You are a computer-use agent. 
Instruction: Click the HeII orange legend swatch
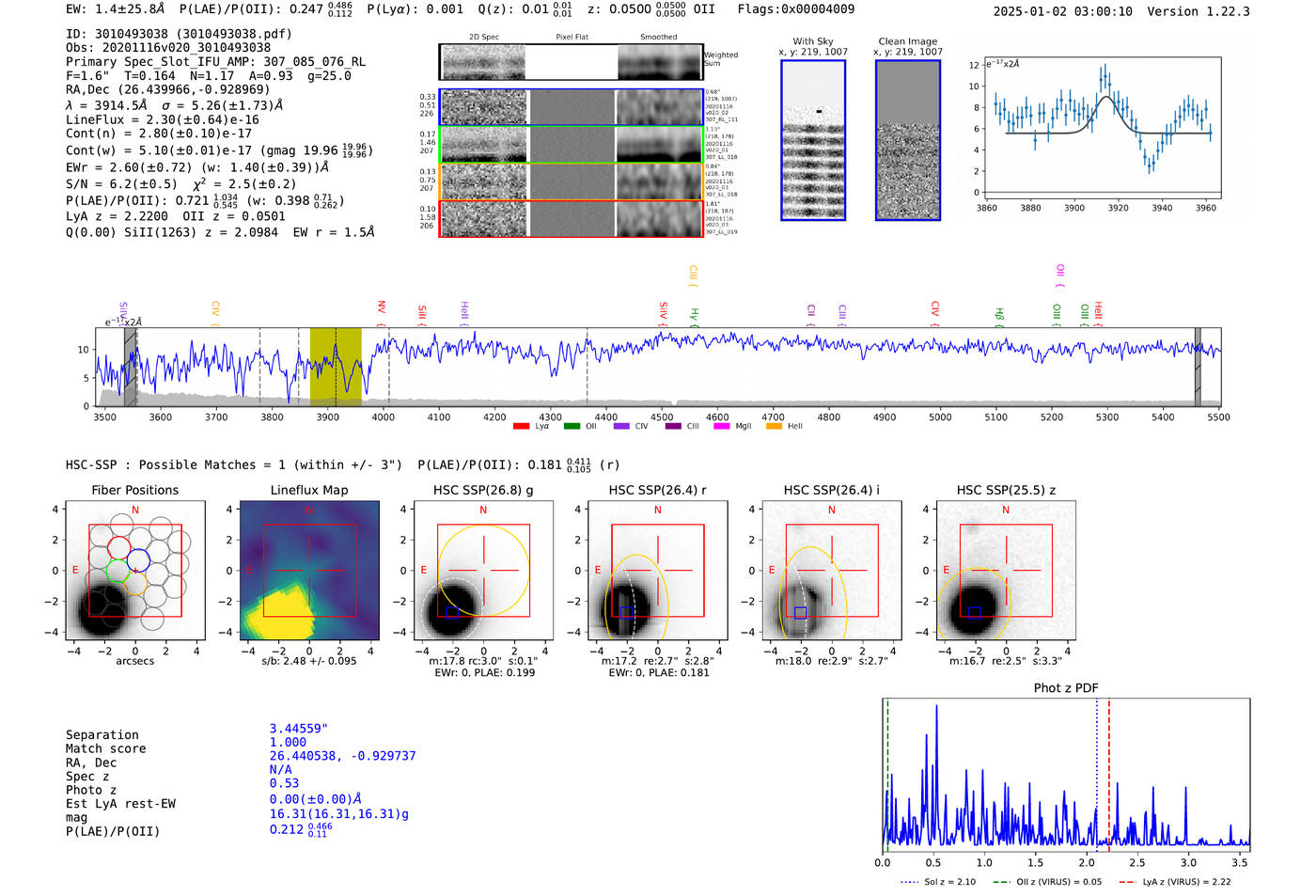point(774,427)
